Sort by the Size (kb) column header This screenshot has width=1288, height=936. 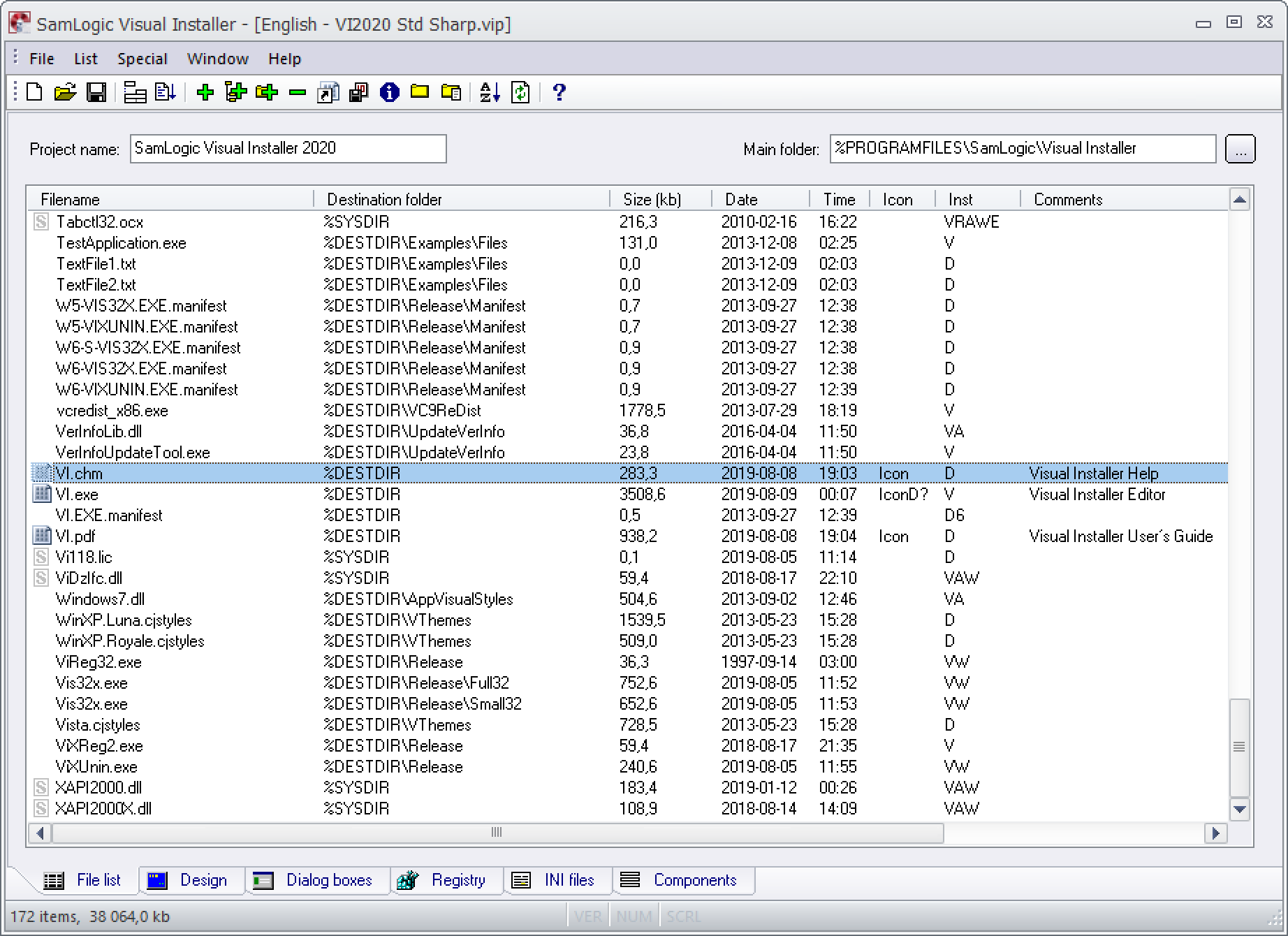(x=661, y=200)
